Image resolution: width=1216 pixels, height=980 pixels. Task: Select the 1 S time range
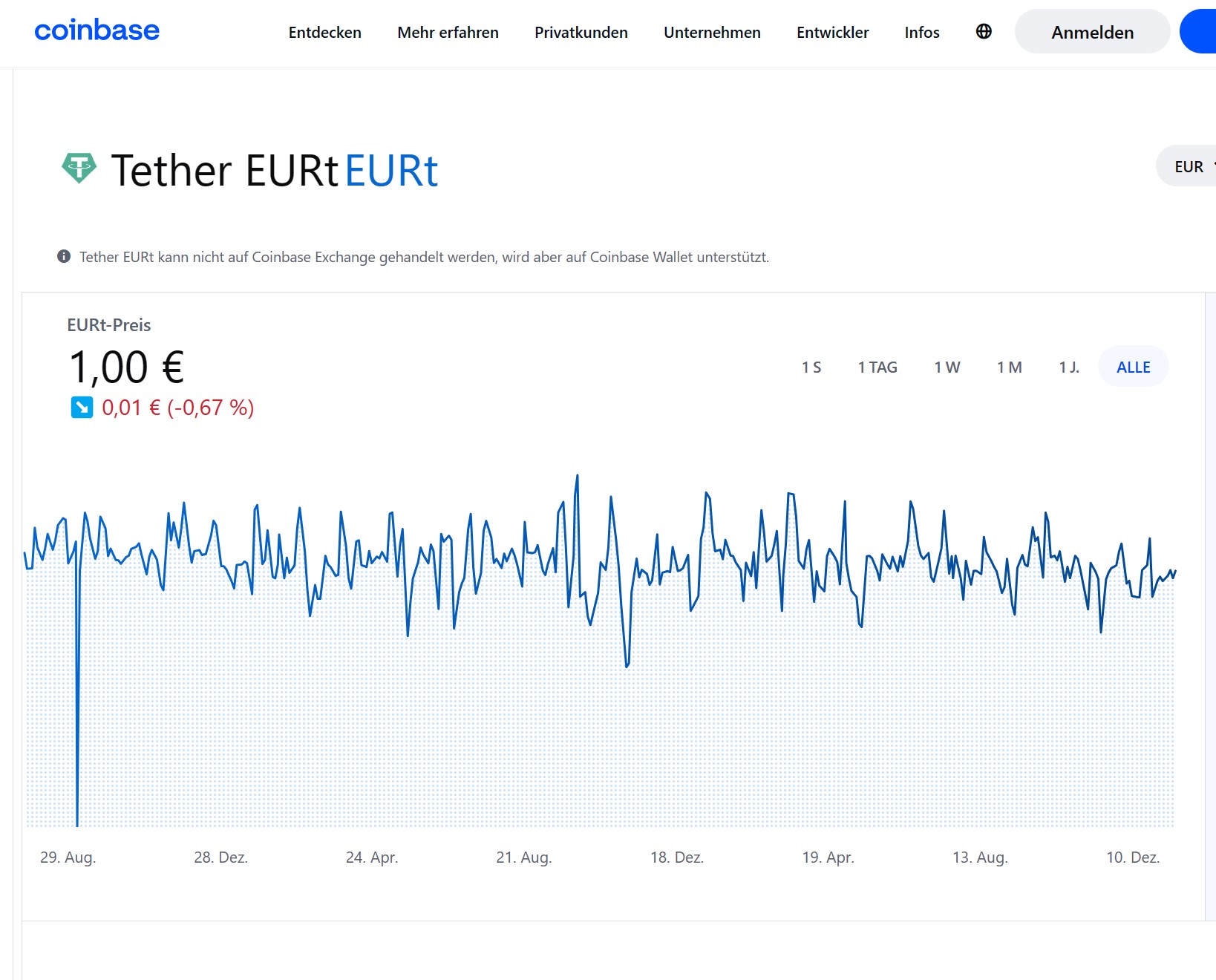[x=811, y=367]
